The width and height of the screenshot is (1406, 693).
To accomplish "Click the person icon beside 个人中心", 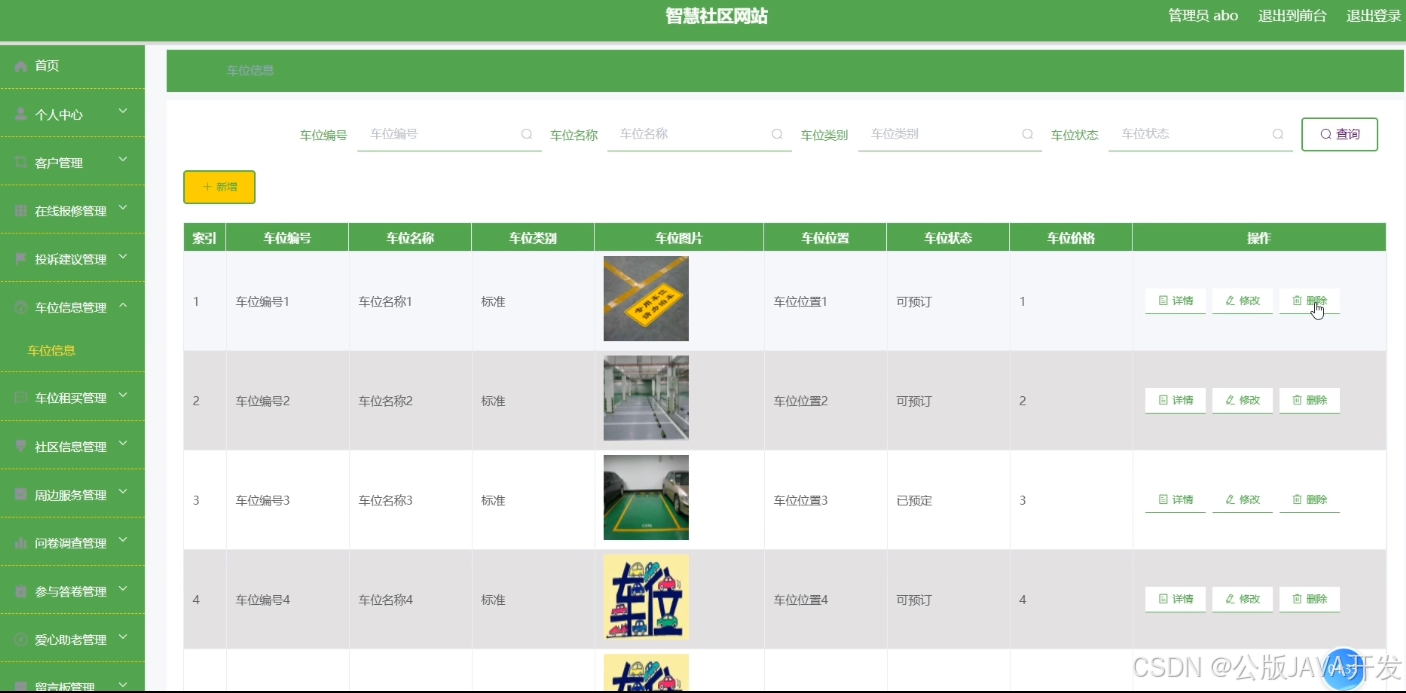I will (21, 114).
